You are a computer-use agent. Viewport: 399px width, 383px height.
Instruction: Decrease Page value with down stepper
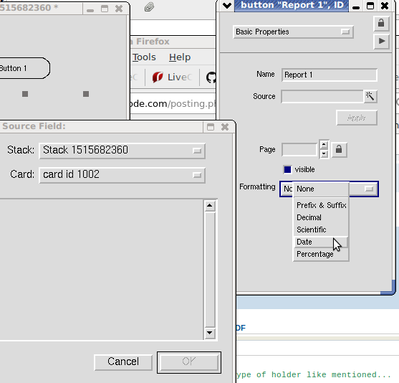pyautogui.click(x=324, y=154)
